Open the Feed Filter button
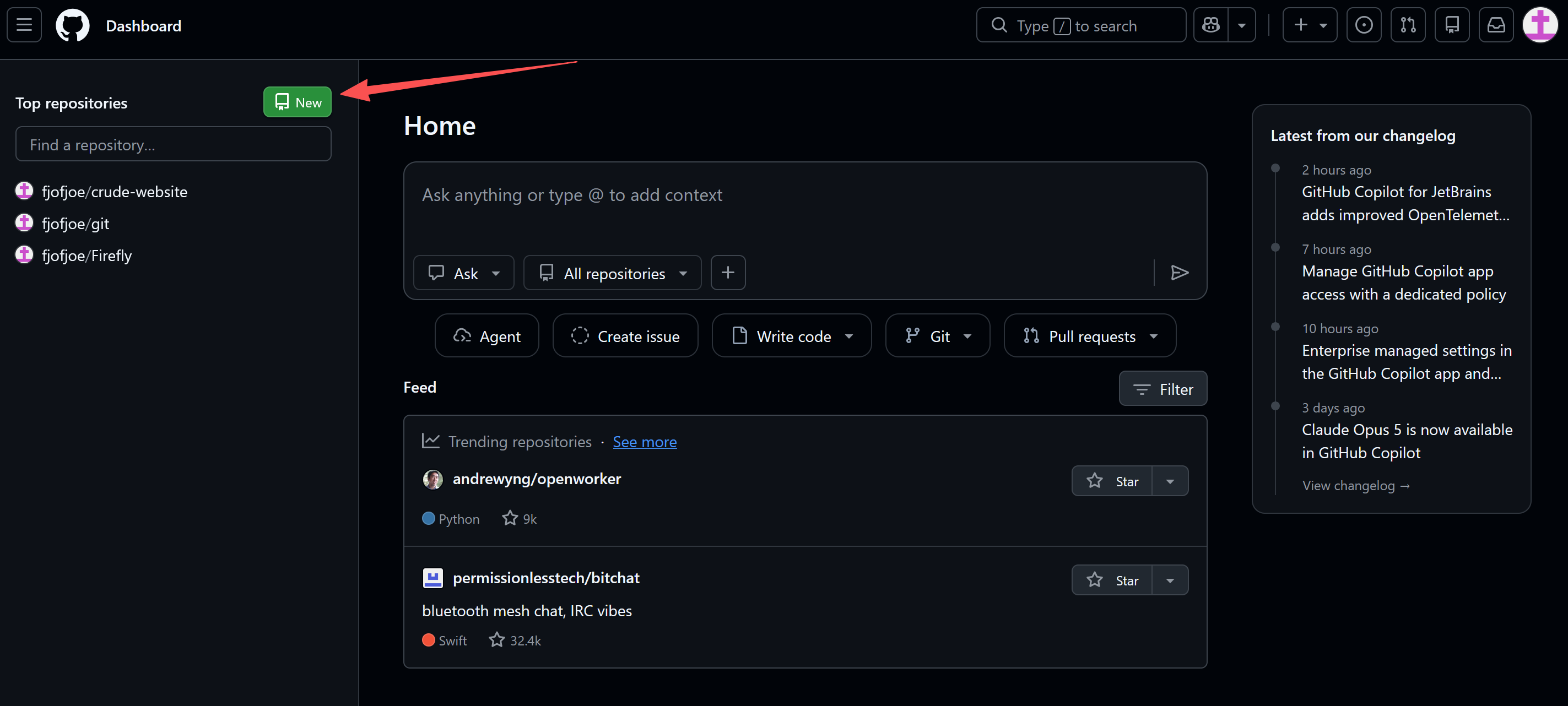Image resolution: width=1568 pixels, height=706 pixels. [x=1163, y=388]
